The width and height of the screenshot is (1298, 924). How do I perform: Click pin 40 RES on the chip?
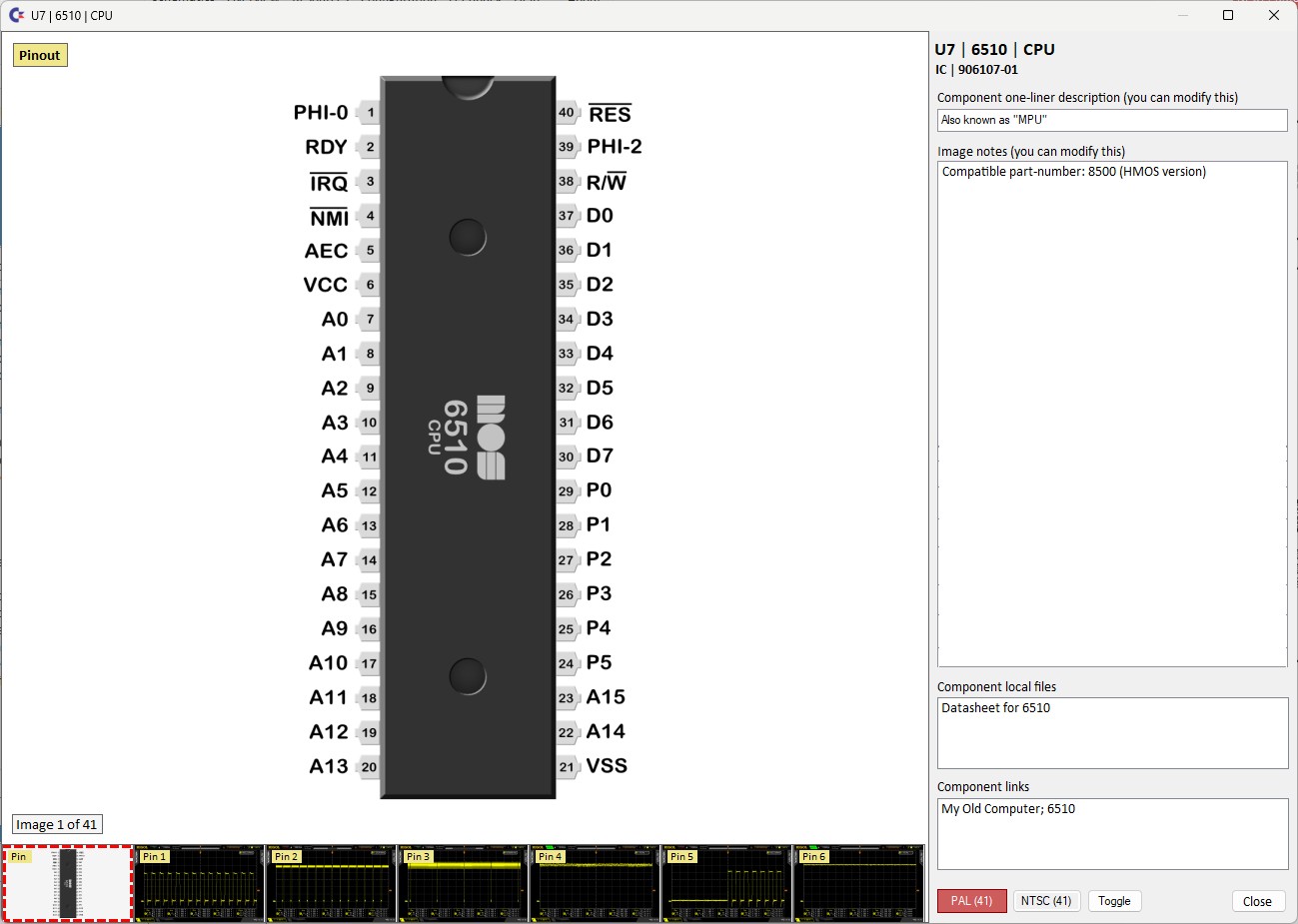(x=567, y=113)
